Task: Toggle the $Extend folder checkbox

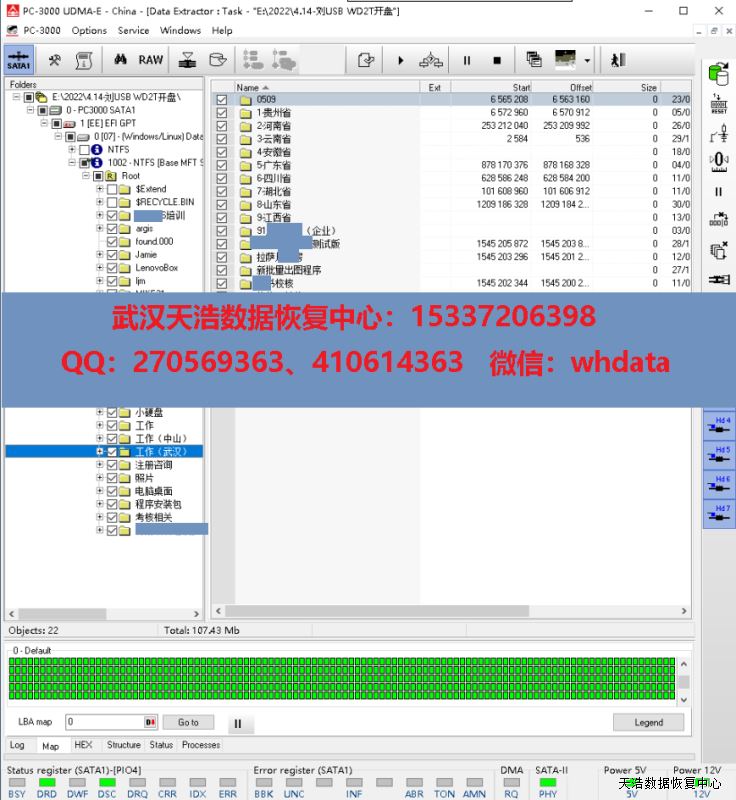Action: click(x=112, y=189)
